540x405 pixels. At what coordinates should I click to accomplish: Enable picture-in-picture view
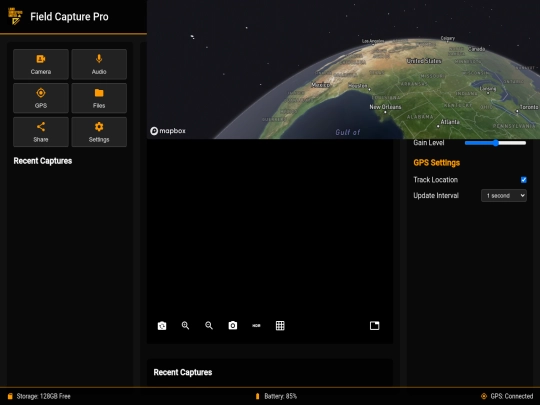374,325
